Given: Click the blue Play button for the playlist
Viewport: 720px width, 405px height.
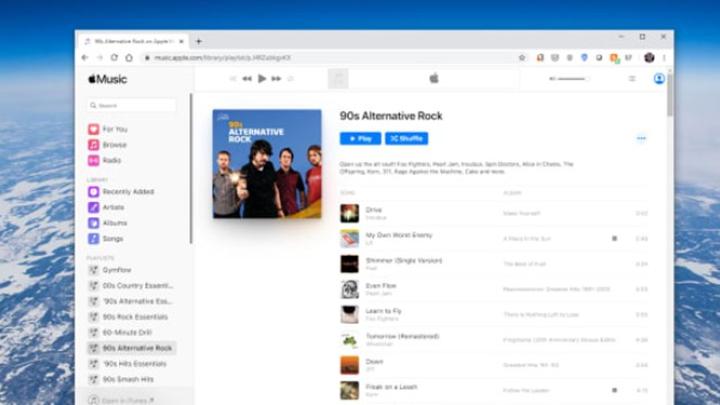Looking at the screenshot, I should (360, 138).
